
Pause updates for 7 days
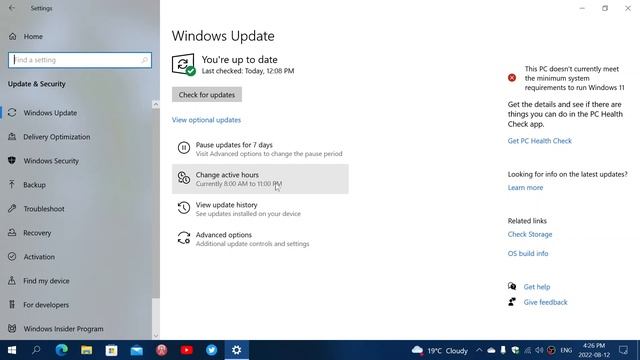(260, 149)
